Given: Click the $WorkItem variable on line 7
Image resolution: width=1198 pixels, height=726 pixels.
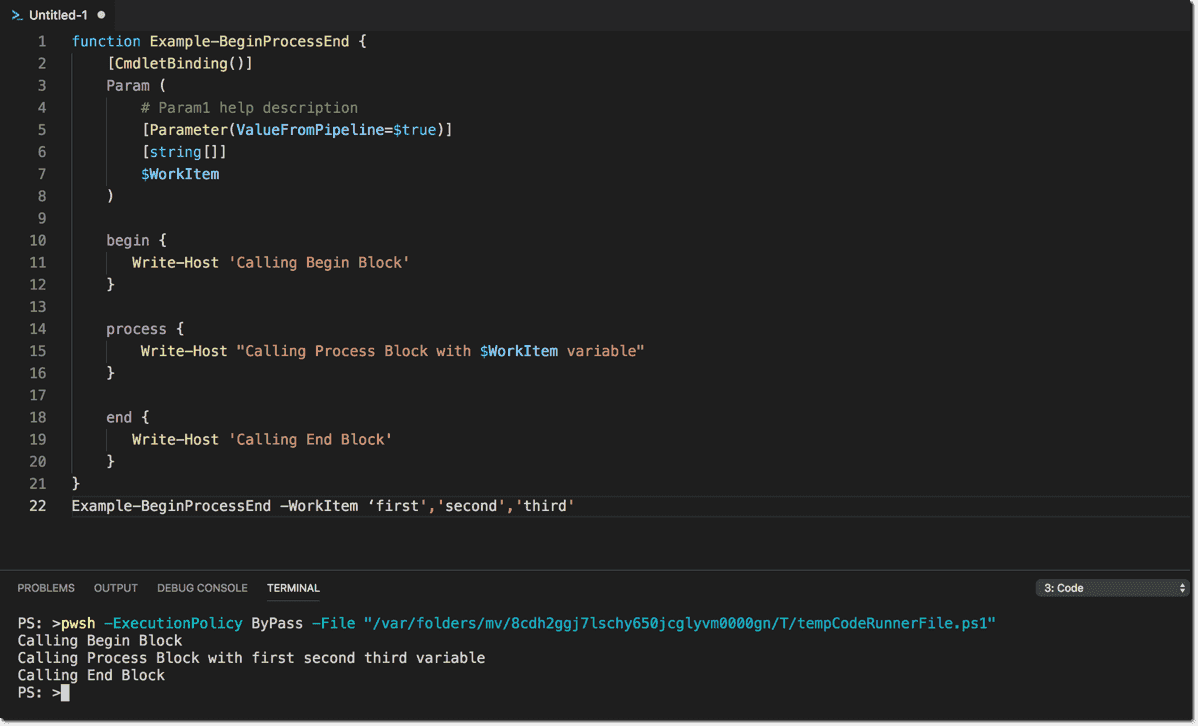Looking at the screenshot, I should click(180, 173).
